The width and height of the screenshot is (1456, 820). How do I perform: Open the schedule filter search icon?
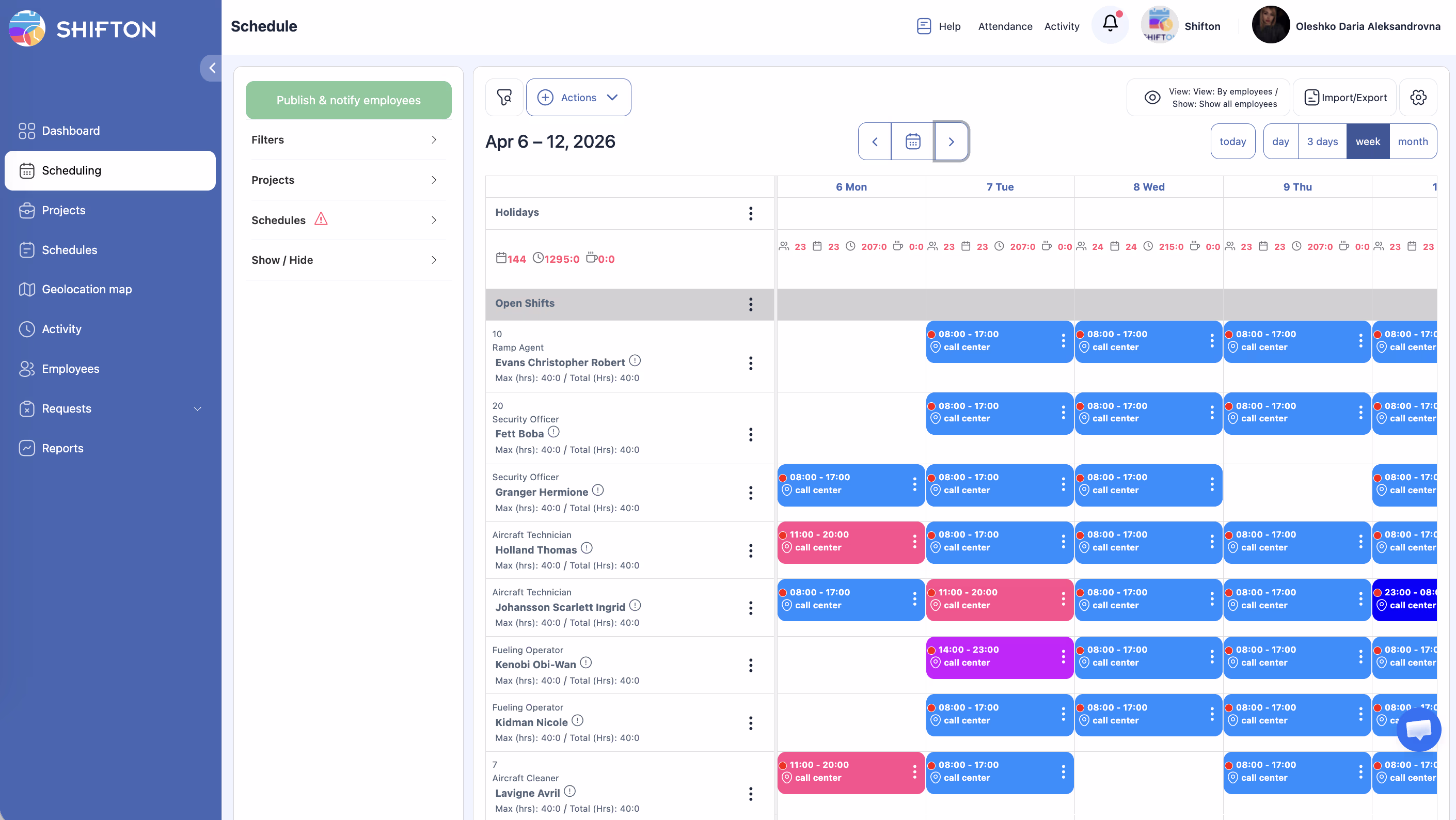503,97
